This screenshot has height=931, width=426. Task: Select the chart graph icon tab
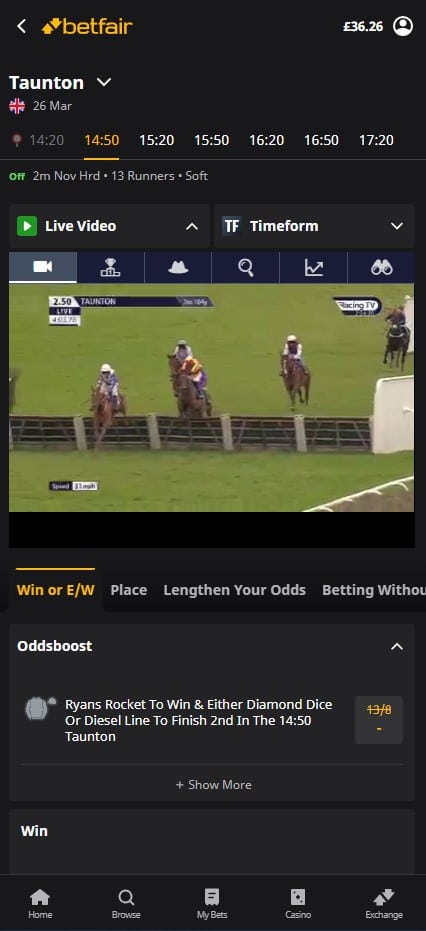(314, 267)
